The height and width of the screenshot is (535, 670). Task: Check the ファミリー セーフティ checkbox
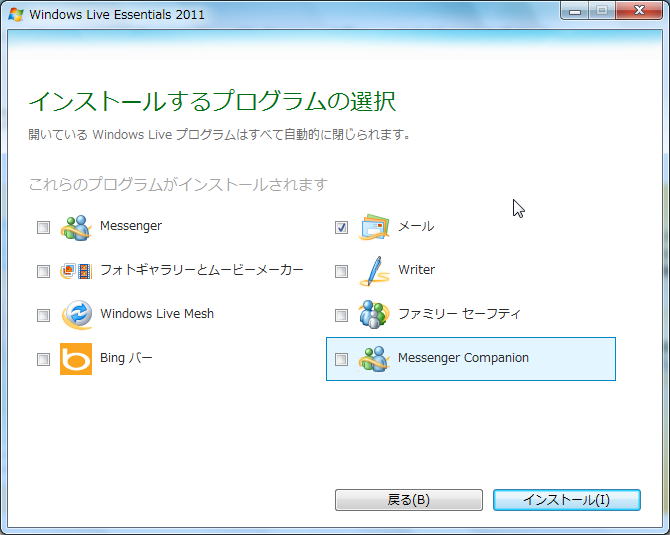coord(341,315)
